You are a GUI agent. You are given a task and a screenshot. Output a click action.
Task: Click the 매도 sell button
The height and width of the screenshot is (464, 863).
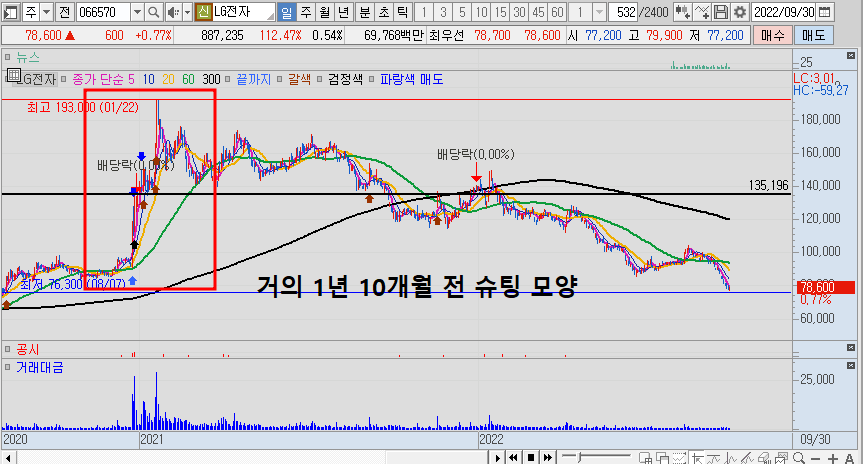[x=813, y=36]
